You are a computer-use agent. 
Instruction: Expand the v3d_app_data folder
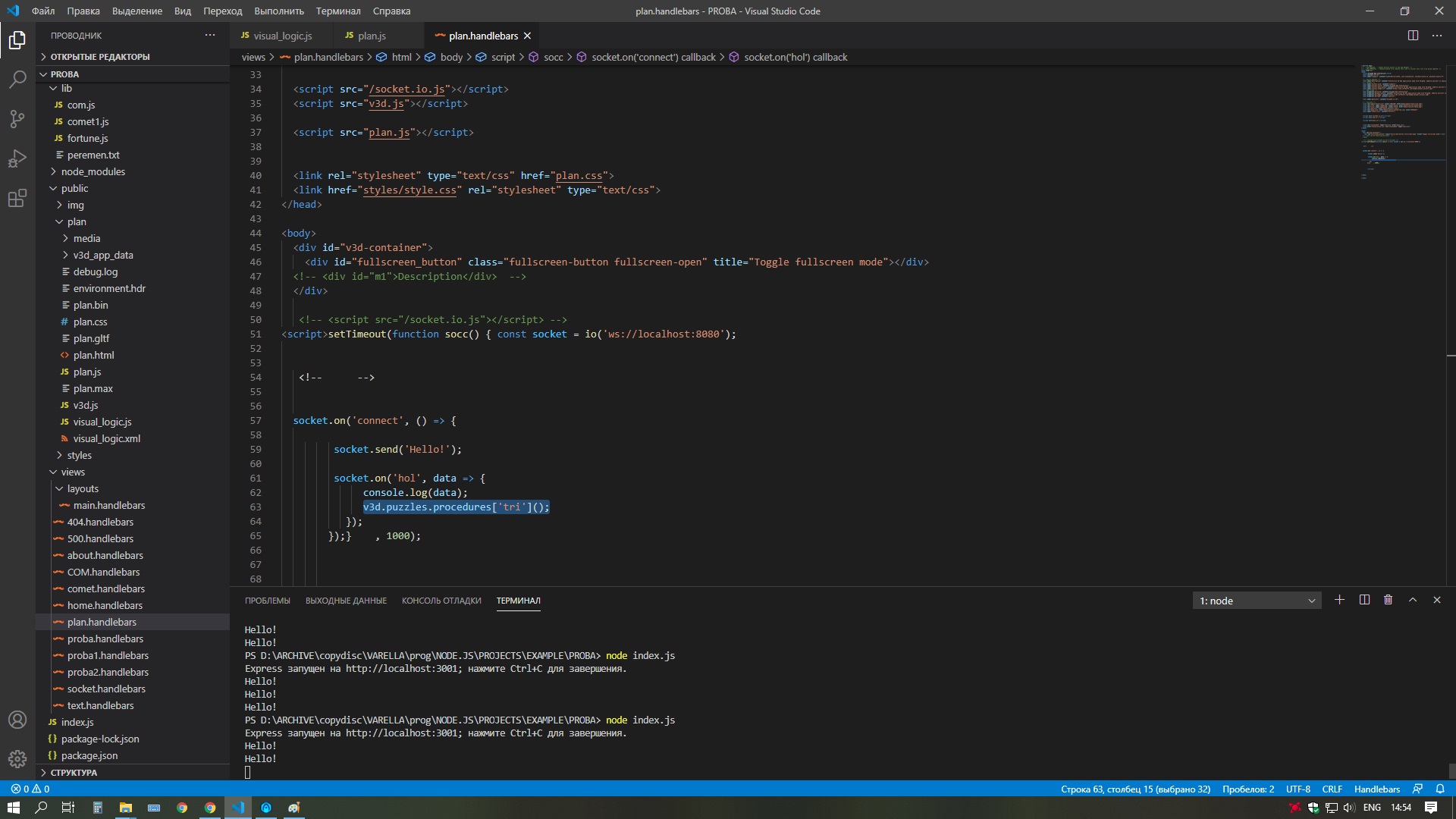pyautogui.click(x=133, y=255)
